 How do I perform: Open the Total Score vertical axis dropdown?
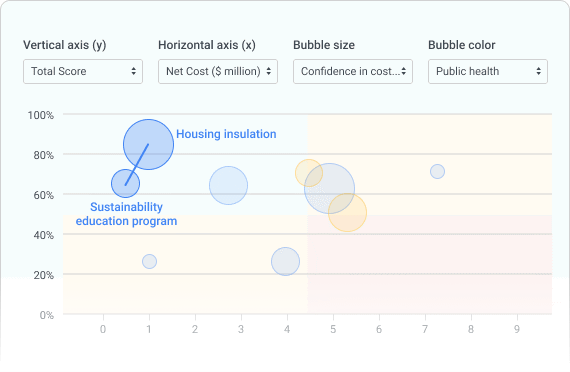click(83, 72)
